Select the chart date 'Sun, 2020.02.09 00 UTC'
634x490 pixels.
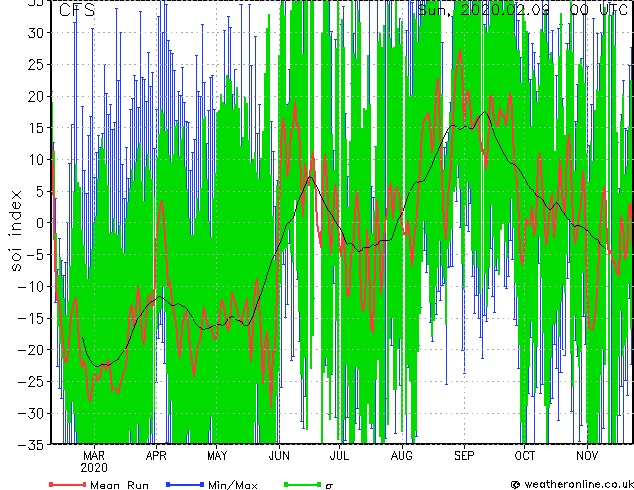[522, 10]
